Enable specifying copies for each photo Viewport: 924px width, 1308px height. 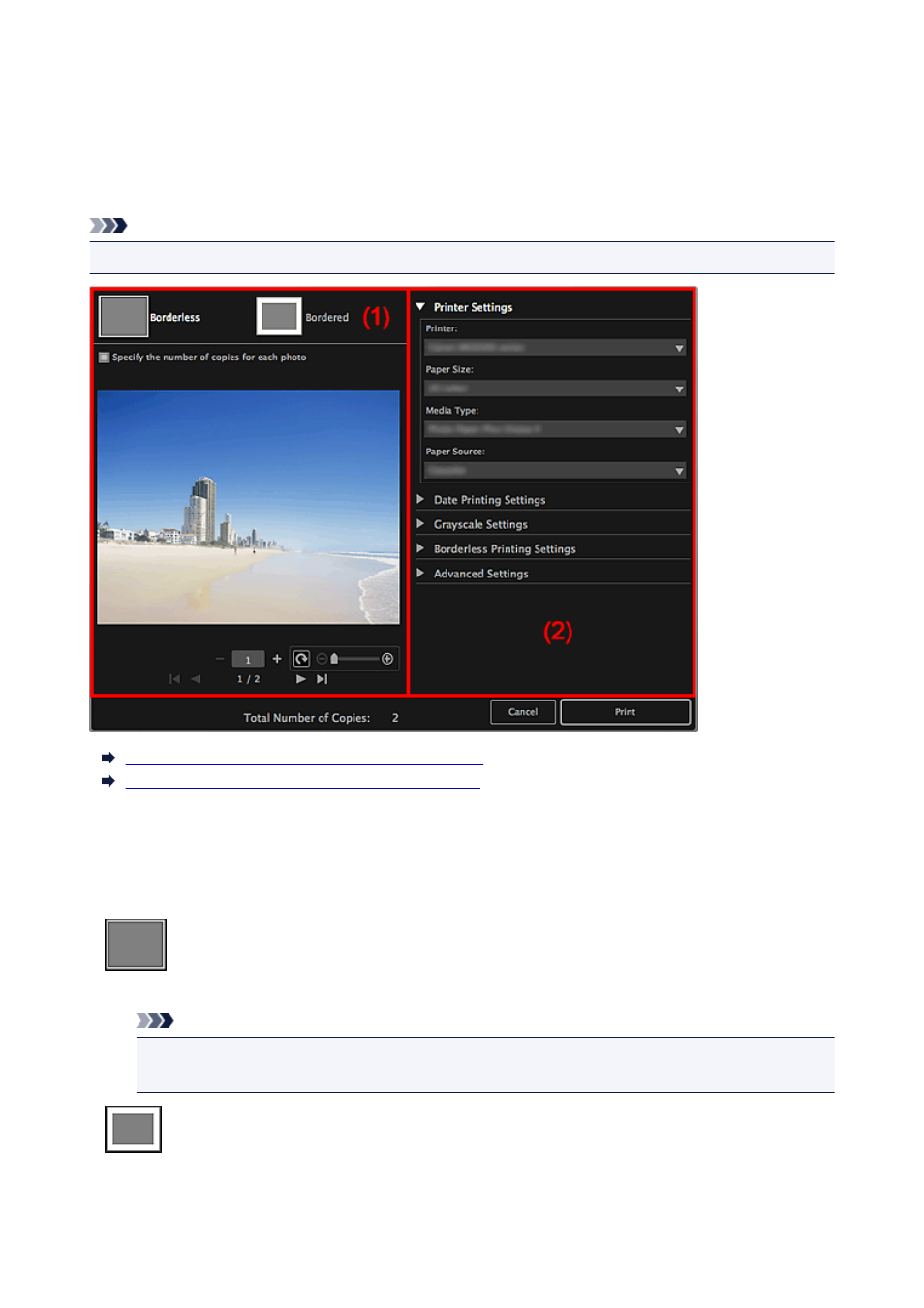[x=105, y=358]
